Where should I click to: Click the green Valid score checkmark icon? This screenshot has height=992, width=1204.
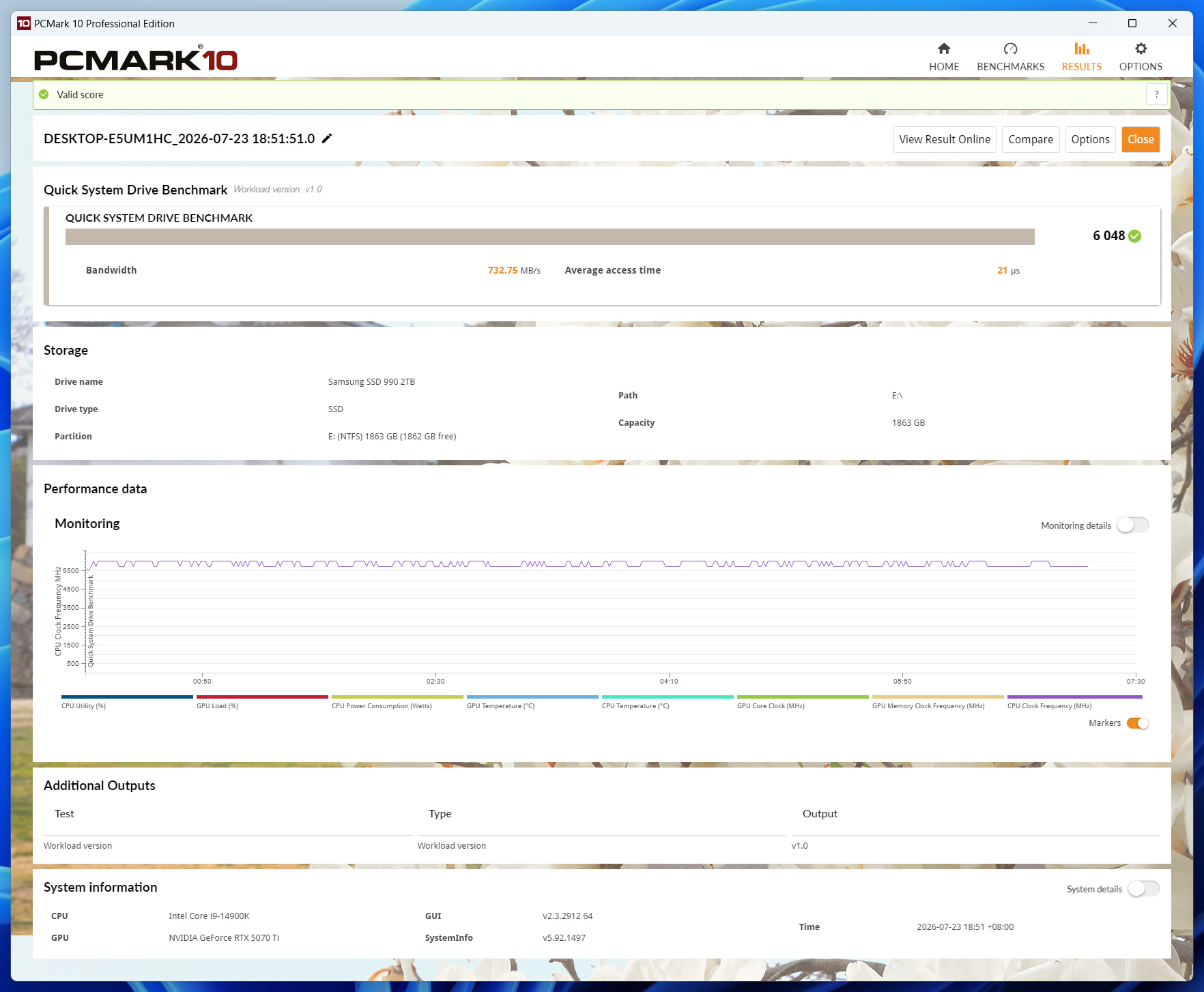(44, 95)
